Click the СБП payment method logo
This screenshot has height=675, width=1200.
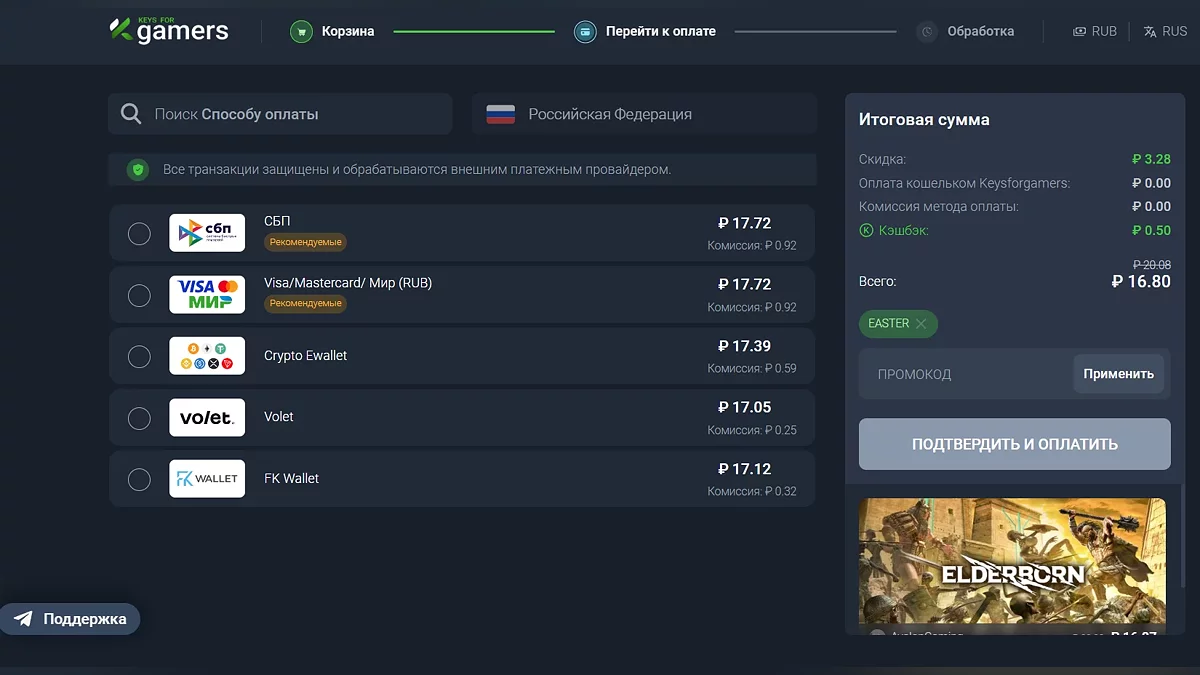[x=207, y=232]
